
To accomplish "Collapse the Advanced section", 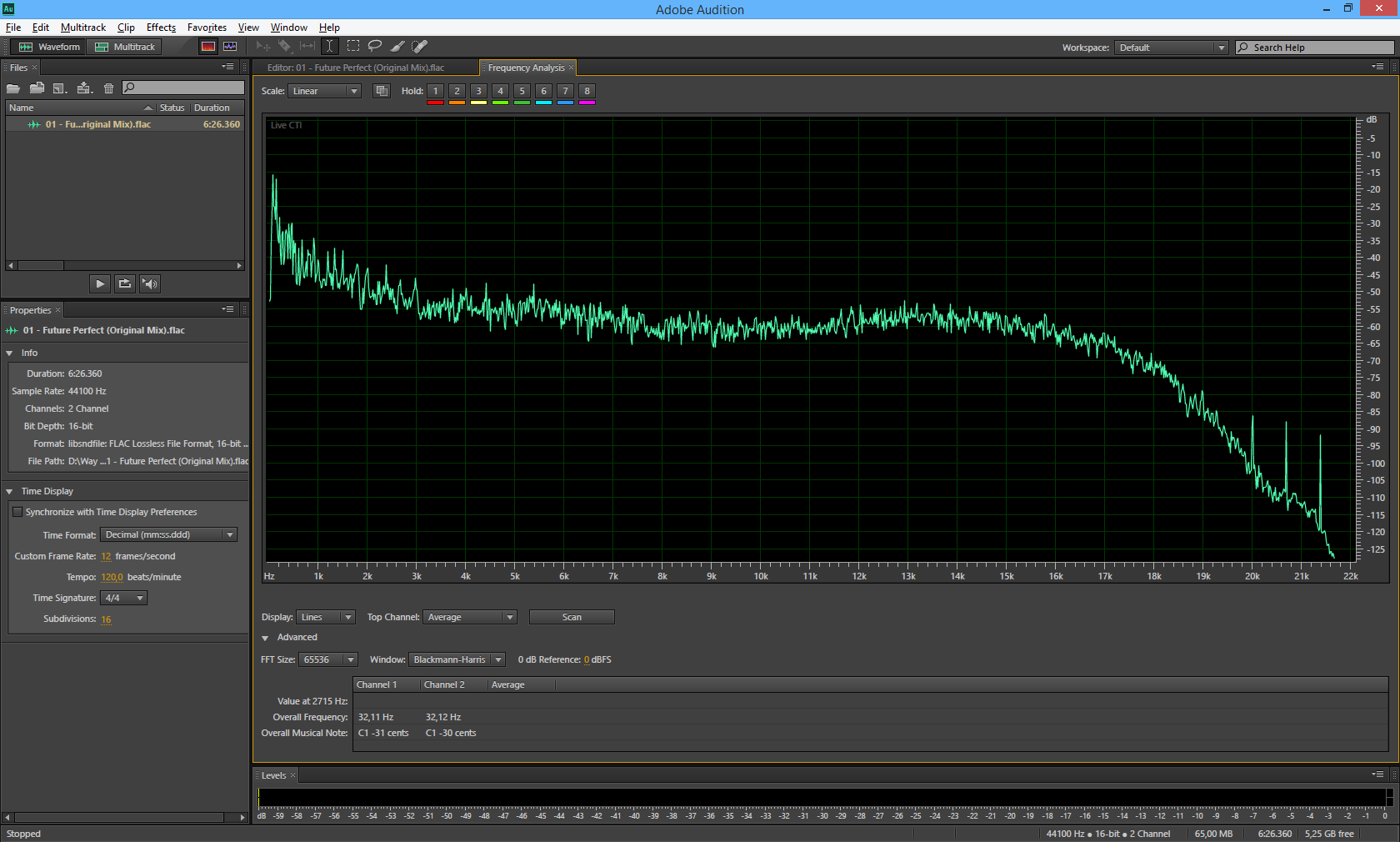I will tap(265, 638).
